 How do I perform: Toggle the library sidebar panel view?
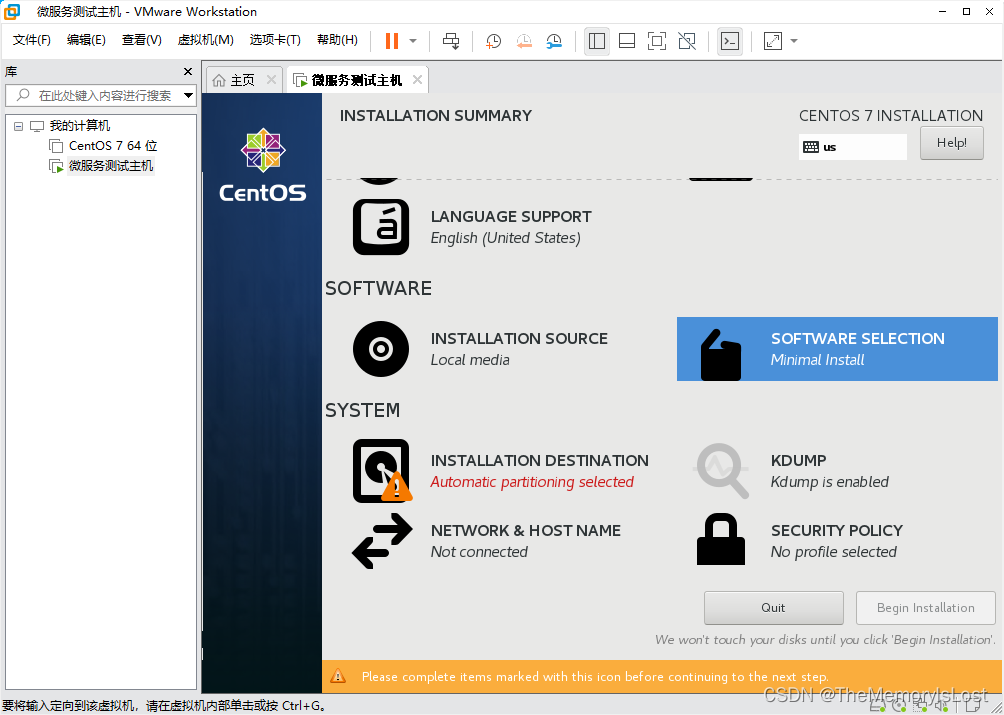597,41
